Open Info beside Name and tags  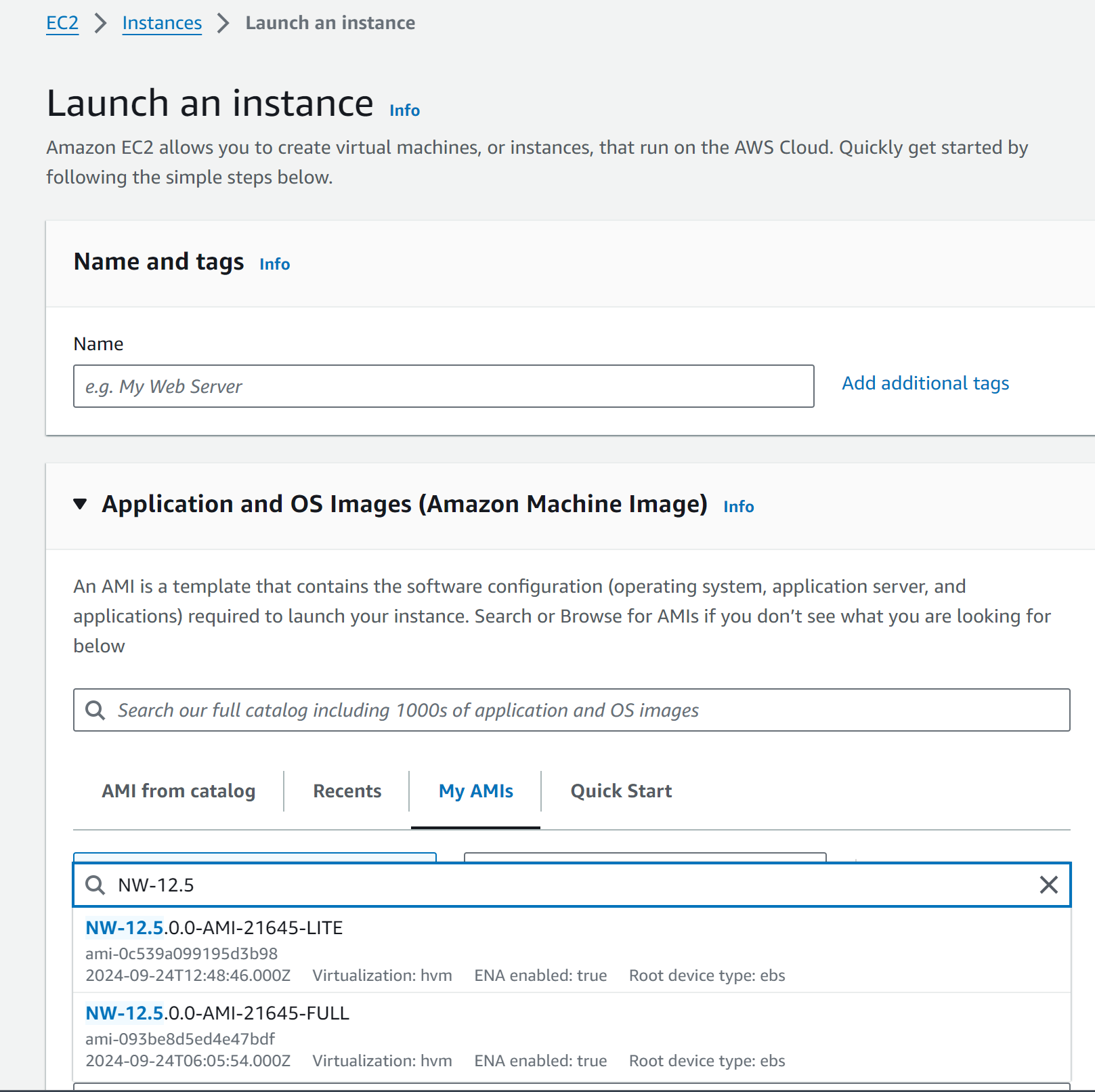[x=274, y=264]
